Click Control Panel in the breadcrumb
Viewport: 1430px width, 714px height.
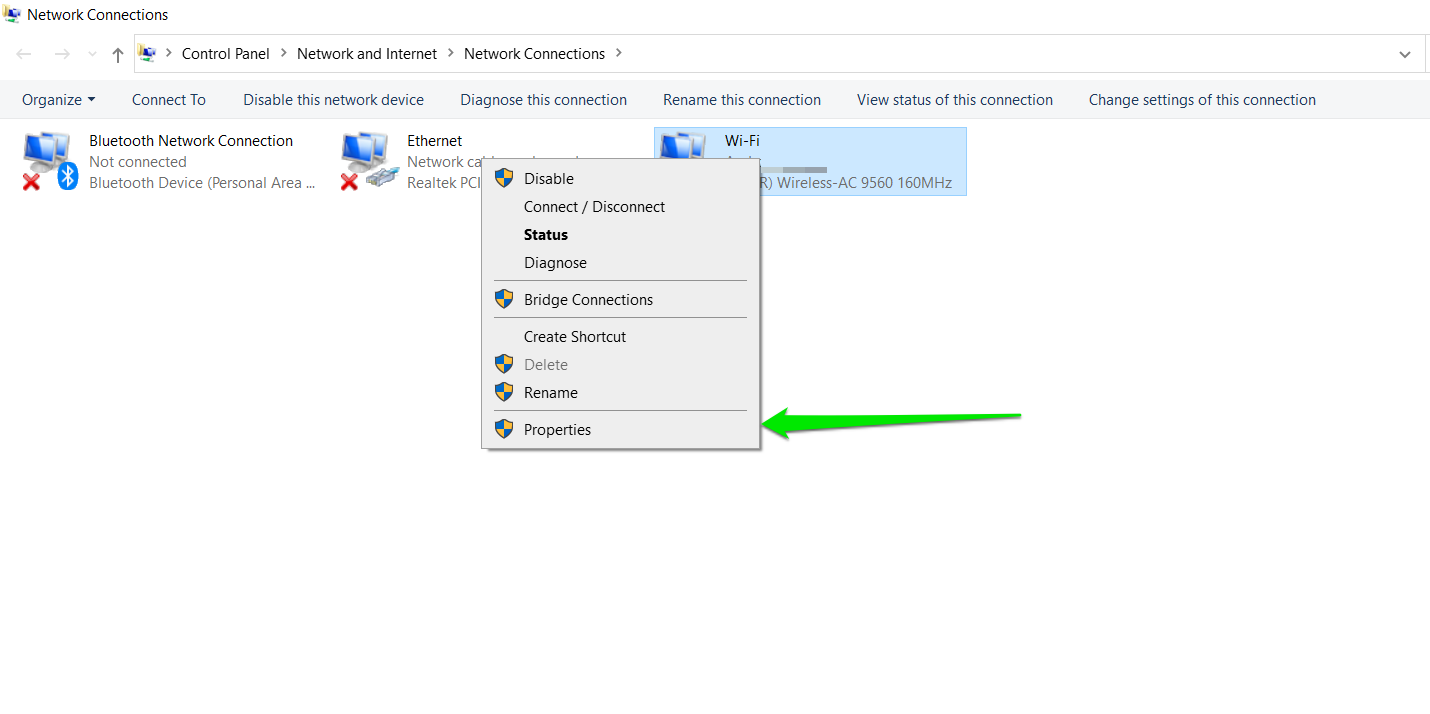point(226,54)
